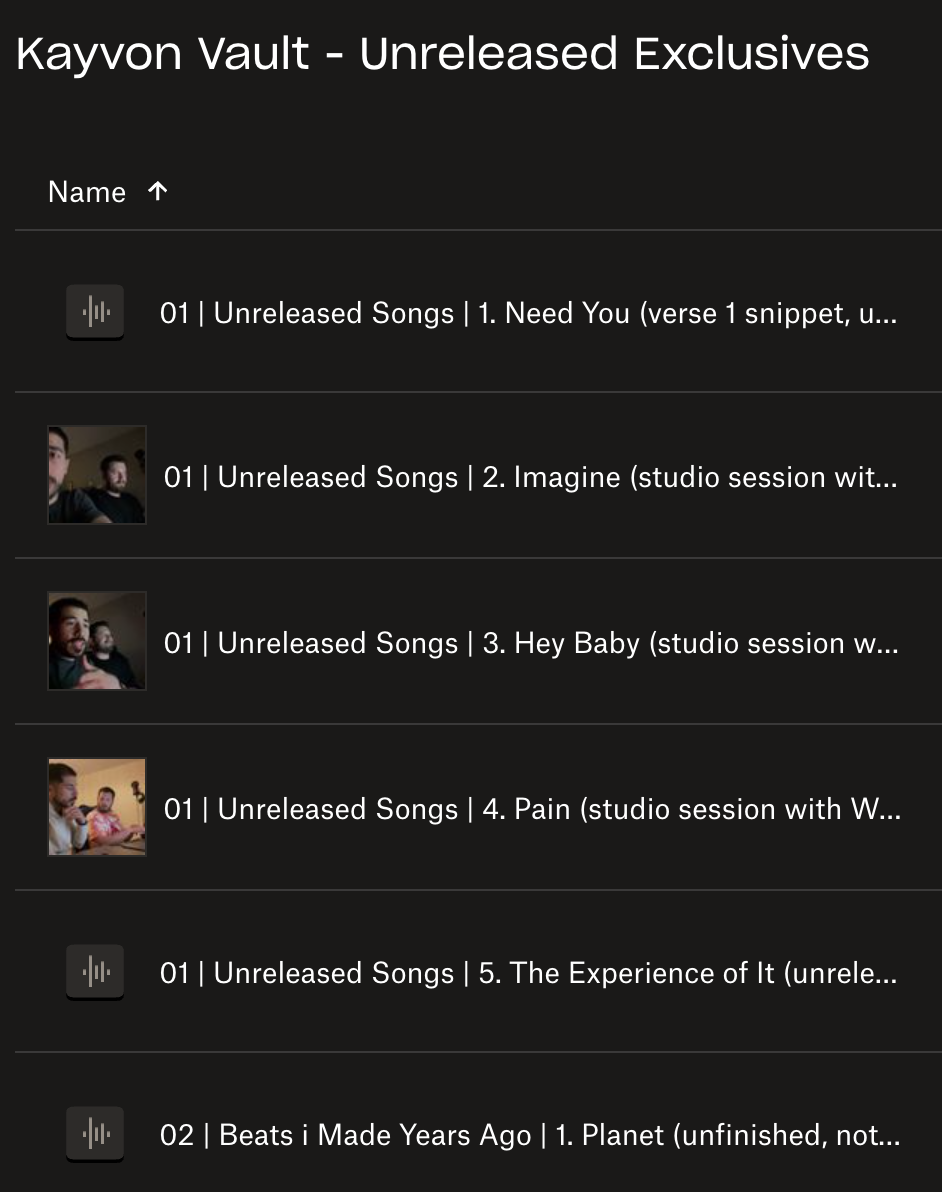The height and width of the screenshot is (1192, 942).
Task: Click the ascending sort arrow beside Name
Action: point(157,191)
